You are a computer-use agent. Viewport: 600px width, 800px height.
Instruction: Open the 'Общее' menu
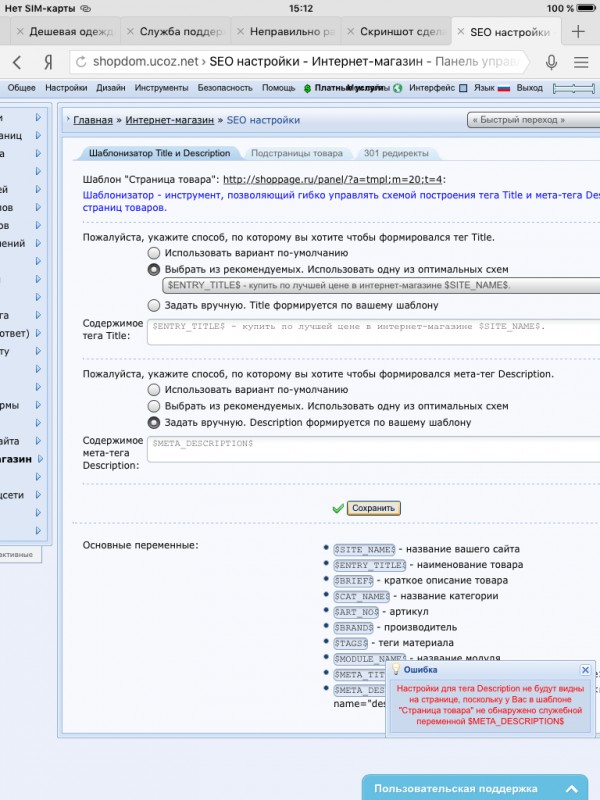21,88
